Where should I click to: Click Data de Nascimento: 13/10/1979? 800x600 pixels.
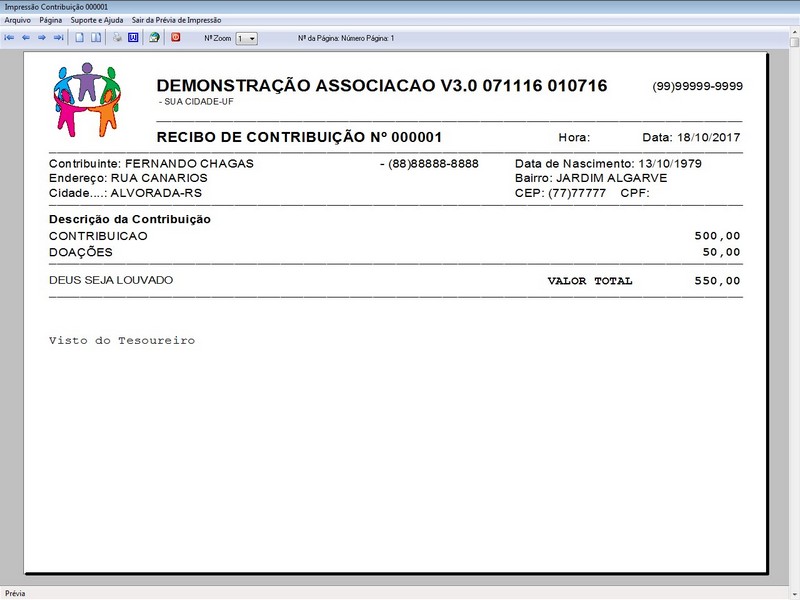(x=608, y=164)
